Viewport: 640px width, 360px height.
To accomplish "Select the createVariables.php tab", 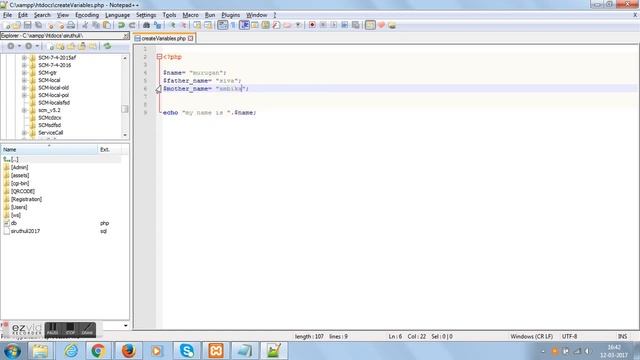I will 163,38.
